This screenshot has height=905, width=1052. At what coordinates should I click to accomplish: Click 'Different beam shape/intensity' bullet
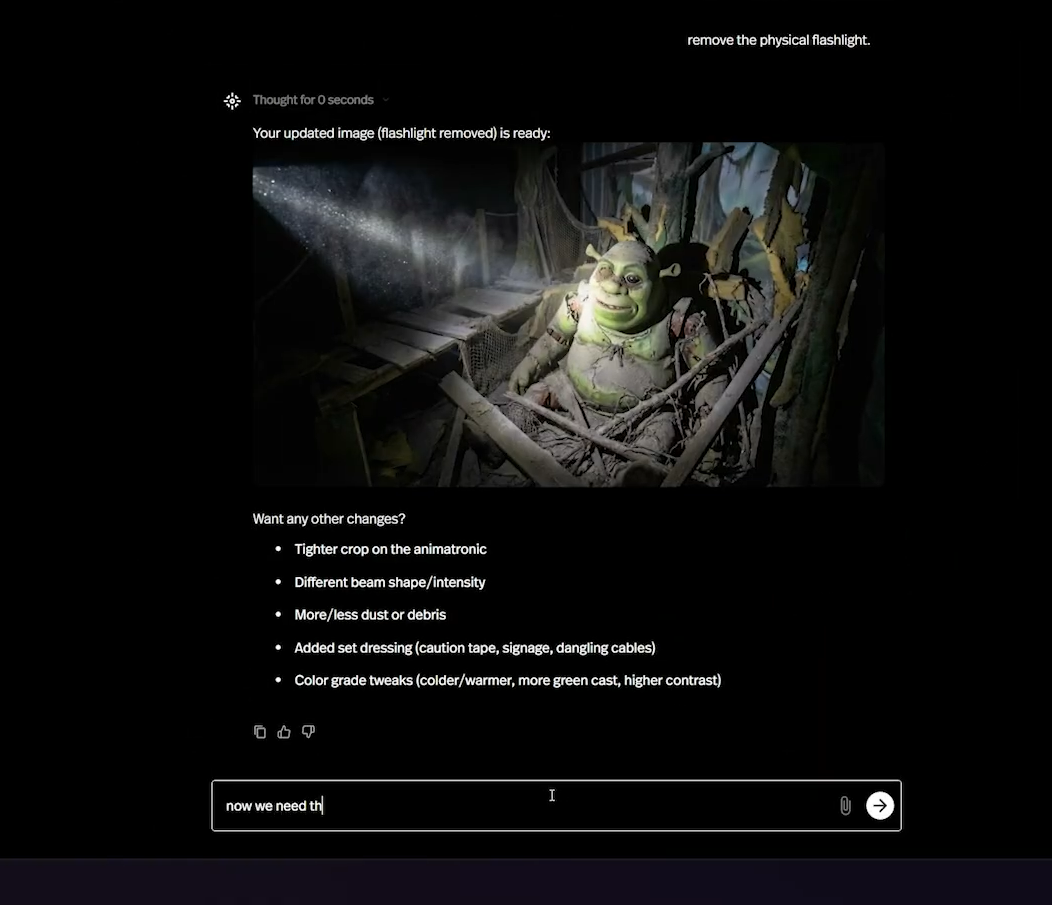(390, 582)
